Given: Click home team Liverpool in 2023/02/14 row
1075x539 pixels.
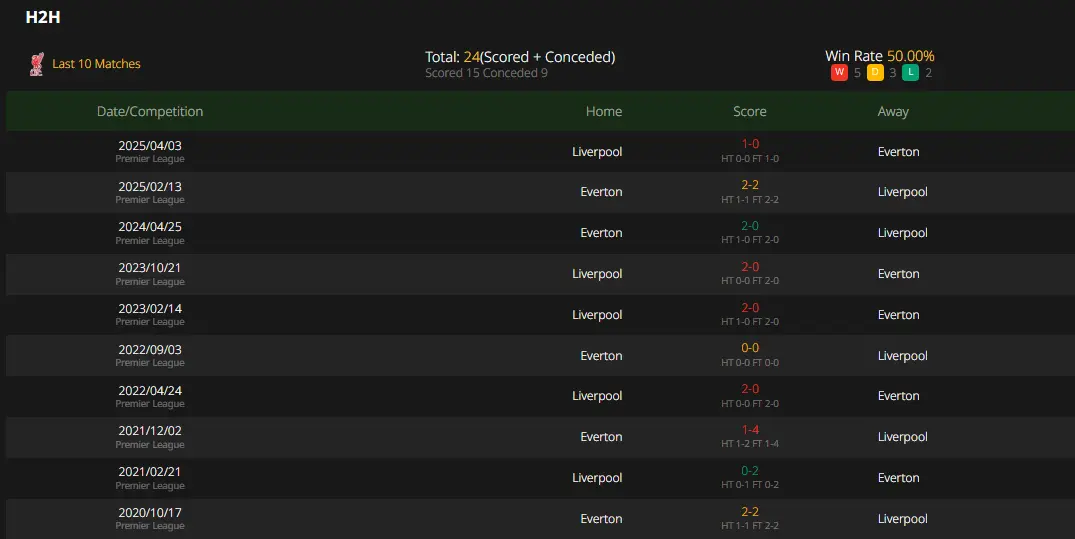Looking at the screenshot, I should tap(597, 315).
